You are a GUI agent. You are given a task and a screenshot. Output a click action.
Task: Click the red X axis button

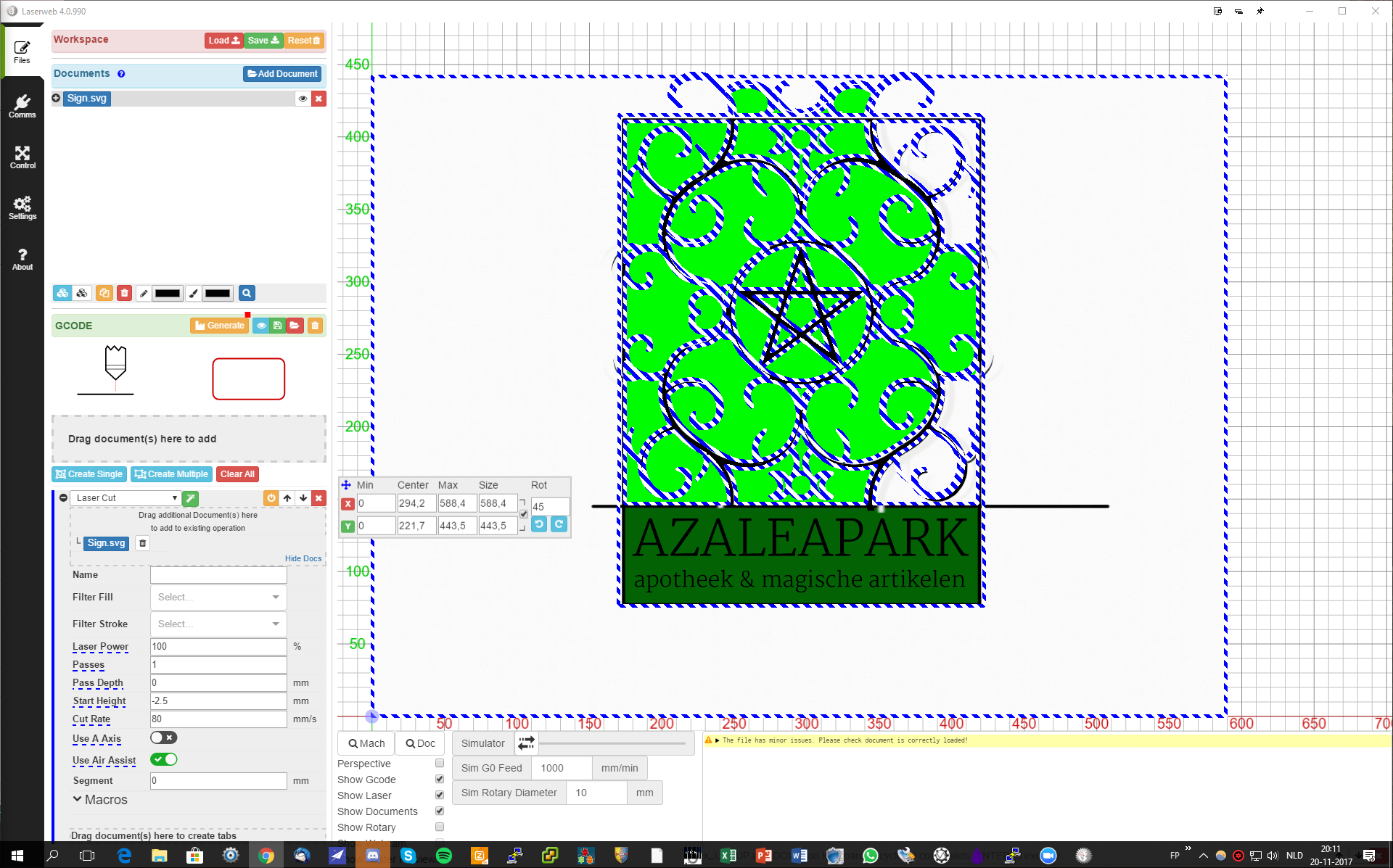tap(348, 503)
